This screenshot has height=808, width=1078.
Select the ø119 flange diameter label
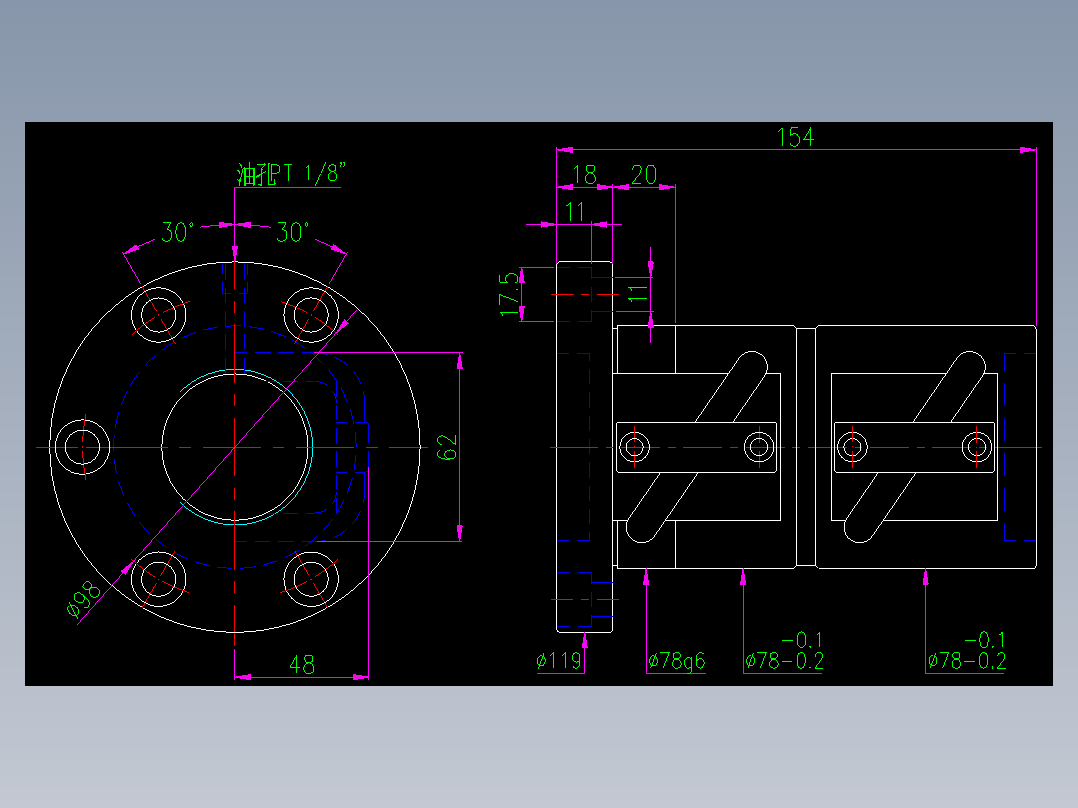click(x=556, y=658)
